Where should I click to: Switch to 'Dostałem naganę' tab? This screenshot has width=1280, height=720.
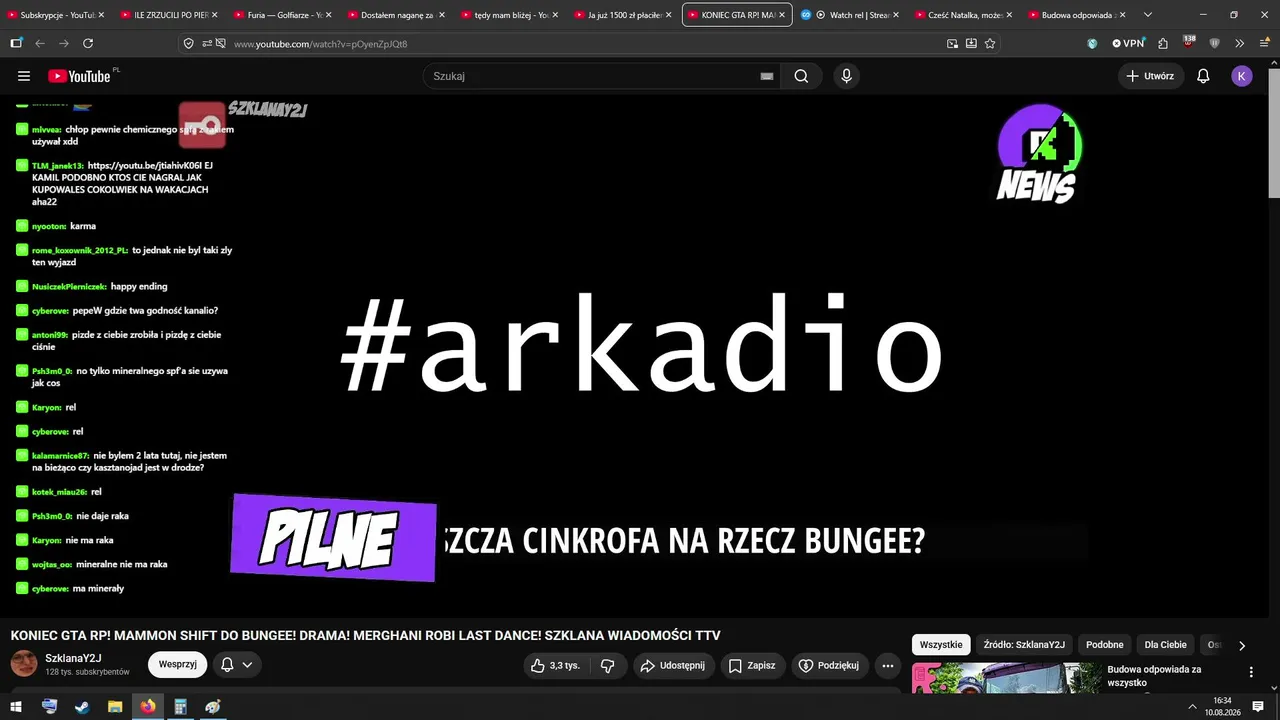[x=396, y=15]
